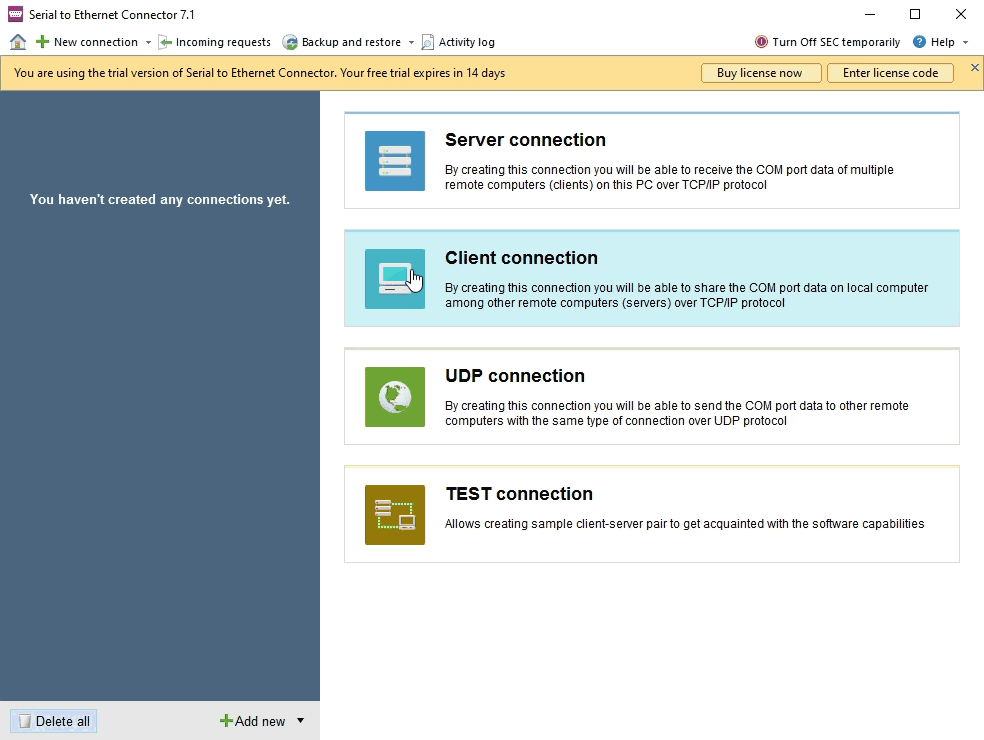Viewport: 984px width, 740px height.
Task: Click the trash icon on Delete all
Action: [x=24, y=721]
